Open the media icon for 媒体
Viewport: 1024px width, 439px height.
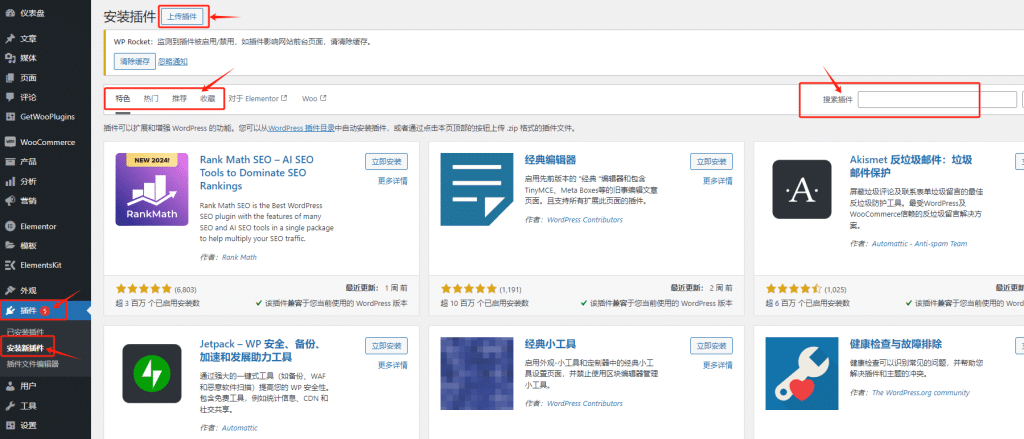10,58
